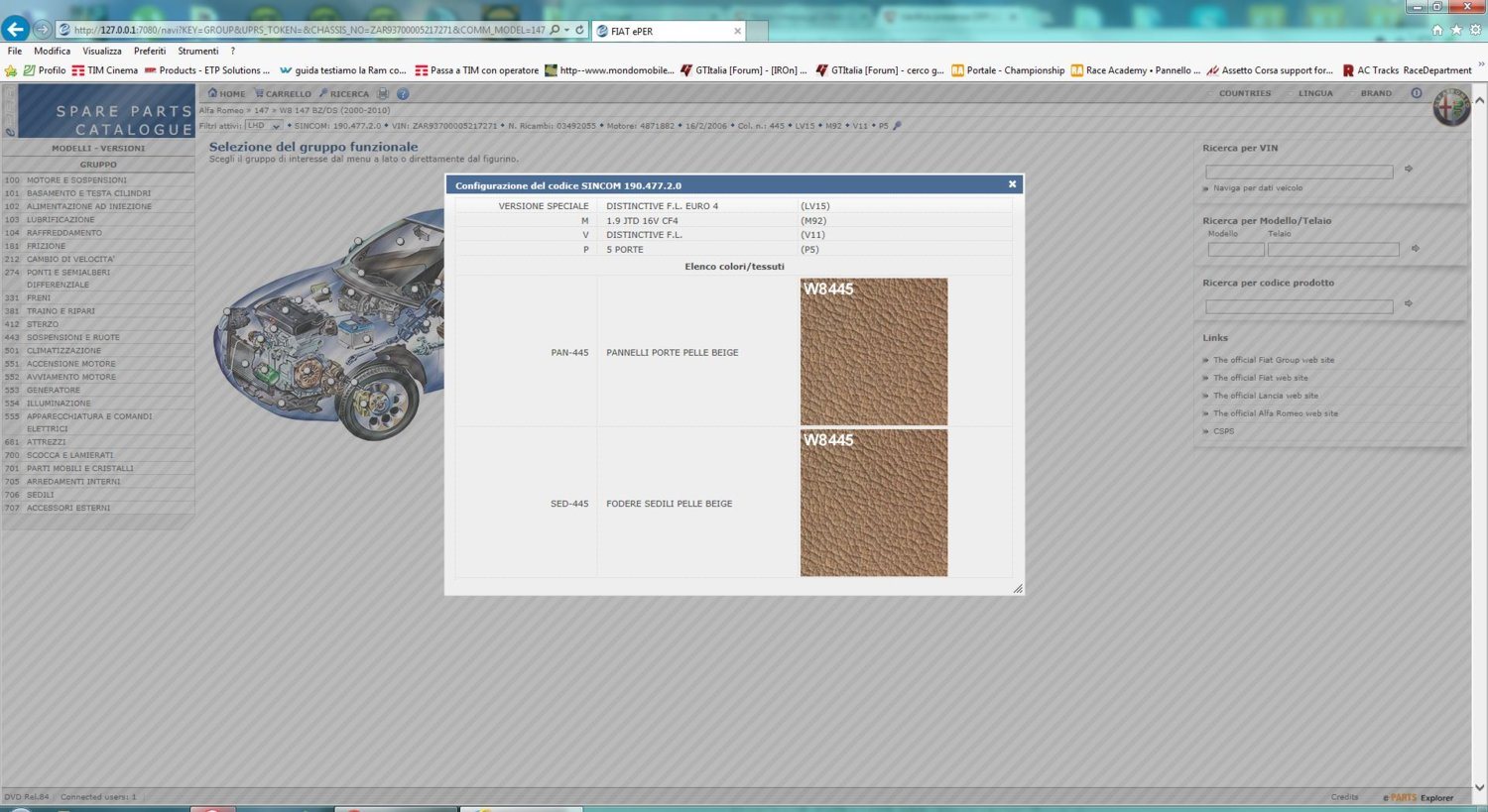Submit VIN search with arrow icon
This screenshot has height=812, width=1488.
pyautogui.click(x=1409, y=170)
